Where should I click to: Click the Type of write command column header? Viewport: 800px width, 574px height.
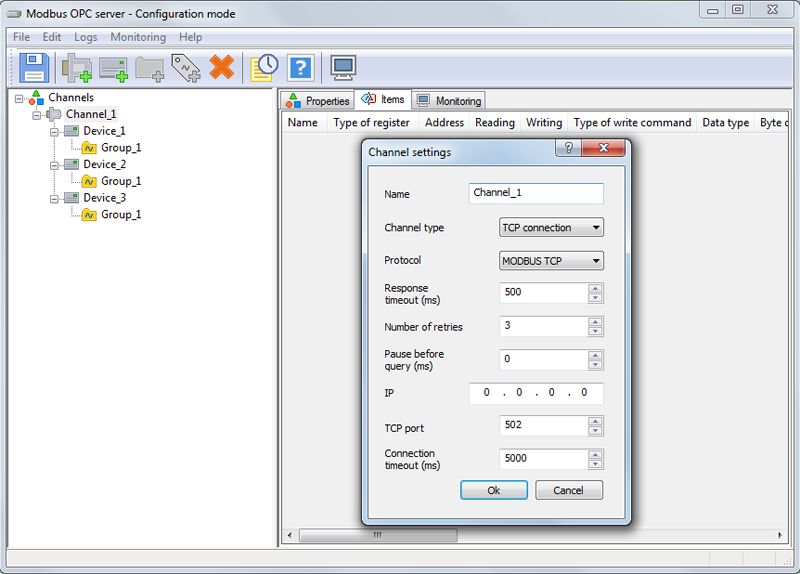[632, 123]
